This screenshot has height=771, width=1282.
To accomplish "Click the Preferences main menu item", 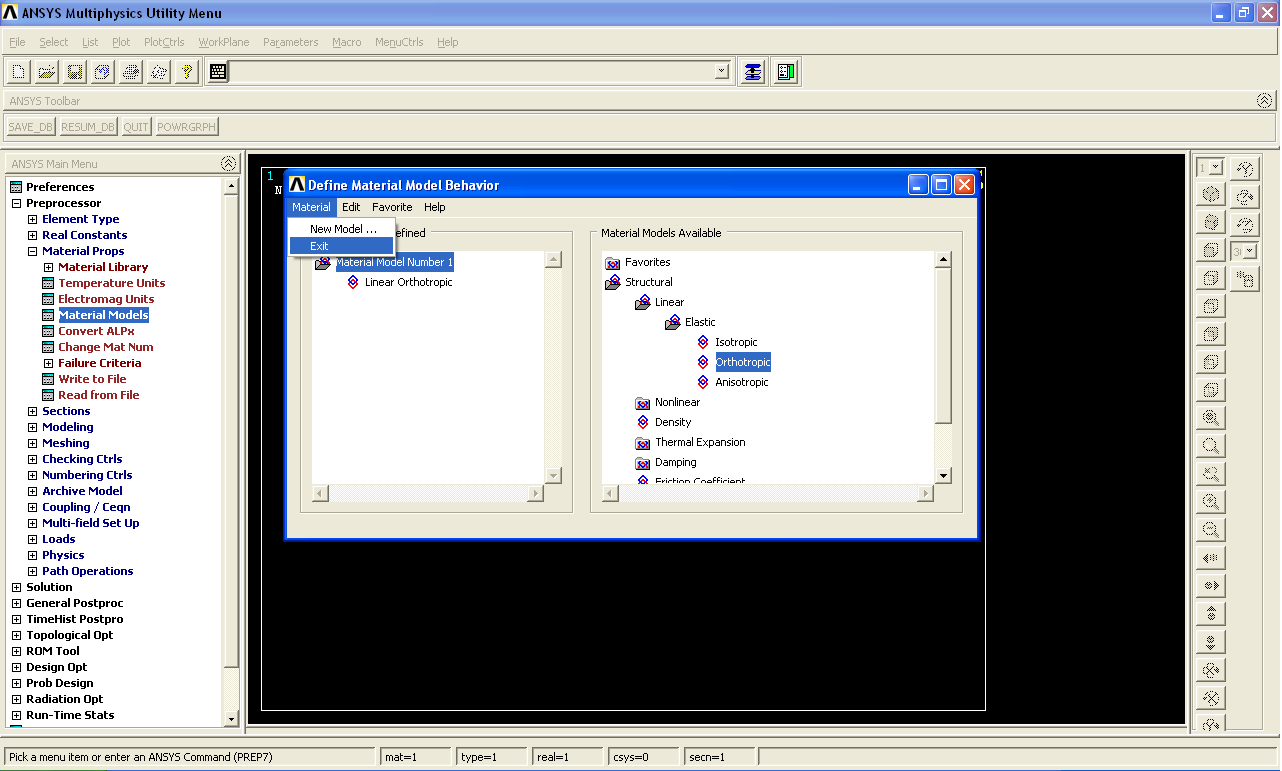I will [x=60, y=187].
